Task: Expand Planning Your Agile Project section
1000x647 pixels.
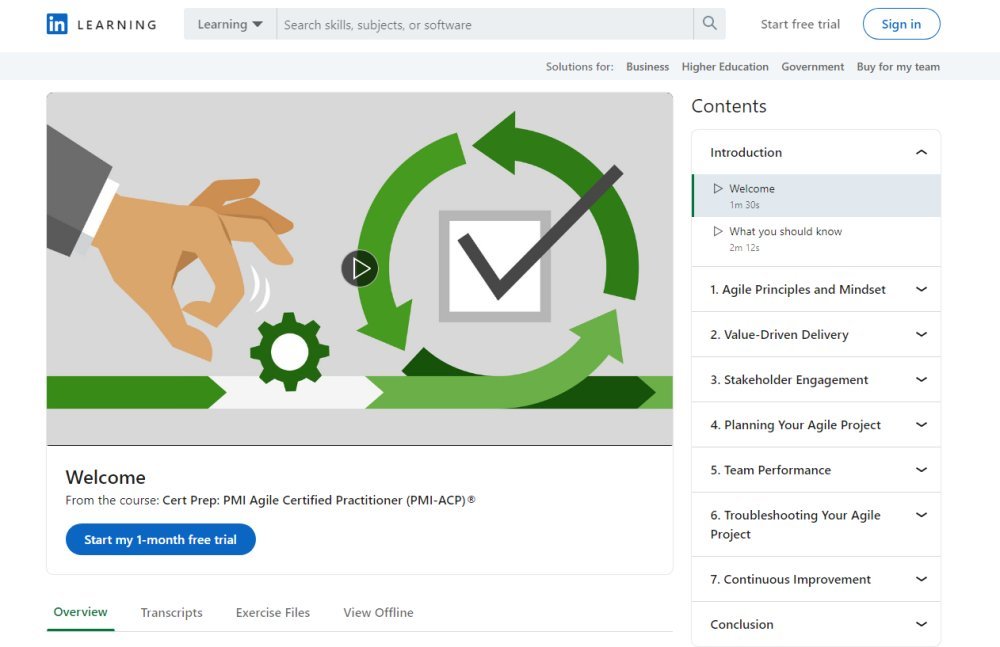Action: [816, 425]
